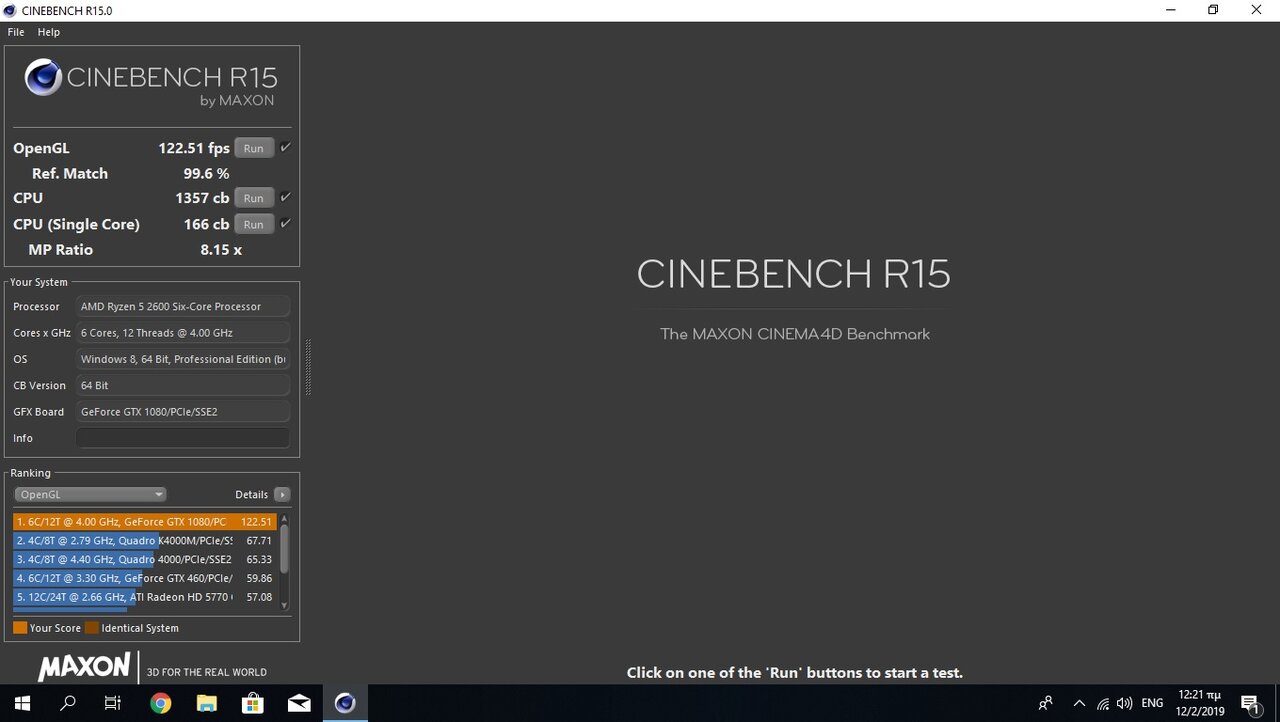Screen dimensions: 1280x722
Task: Expand ranking Details arrow button
Action: coord(282,494)
